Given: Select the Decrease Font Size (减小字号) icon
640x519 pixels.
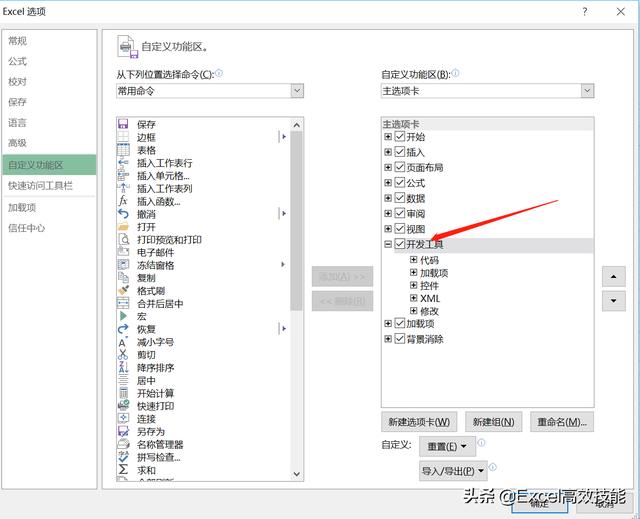Looking at the screenshot, I should (123, 342).
